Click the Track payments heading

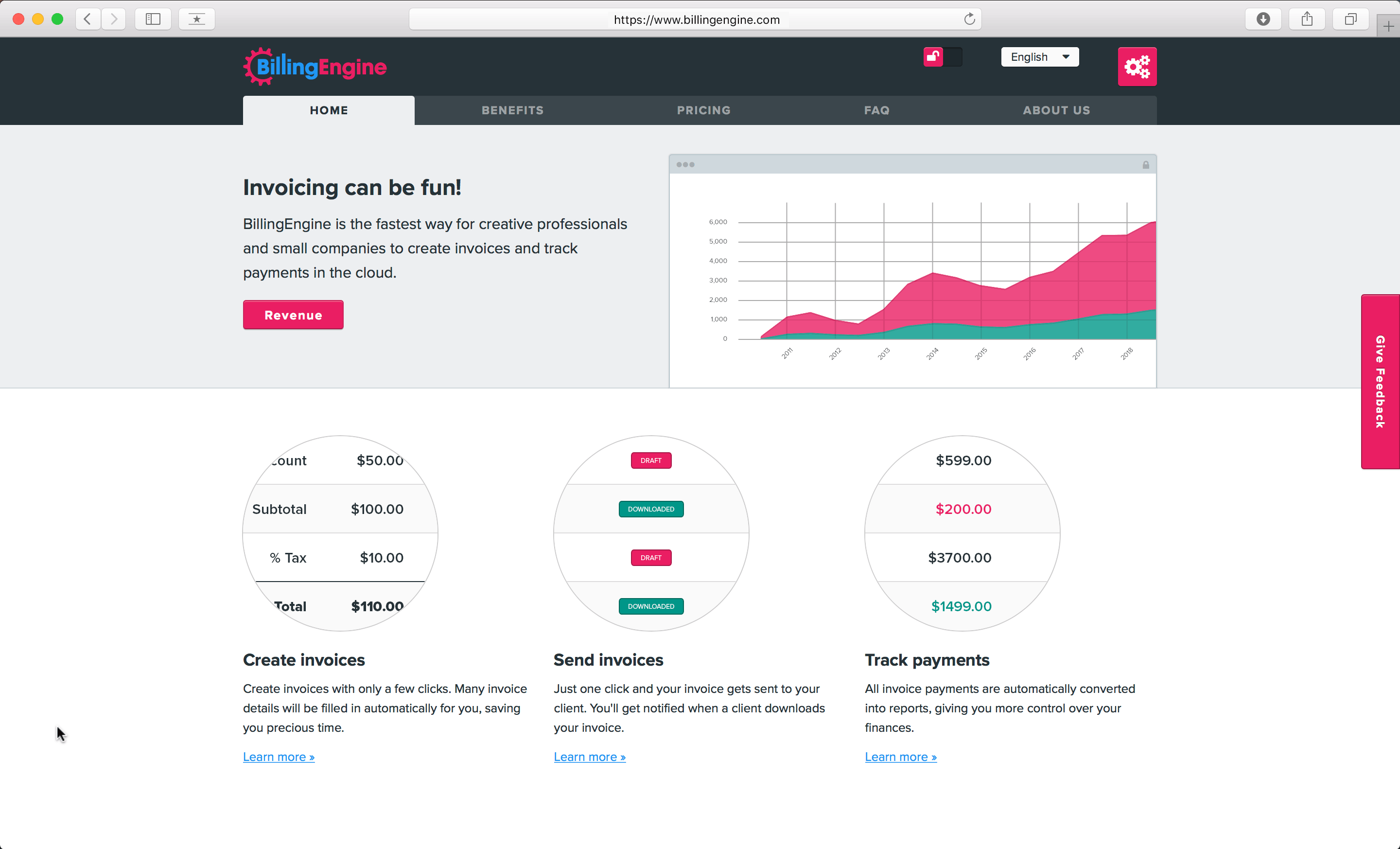[927, 660]
